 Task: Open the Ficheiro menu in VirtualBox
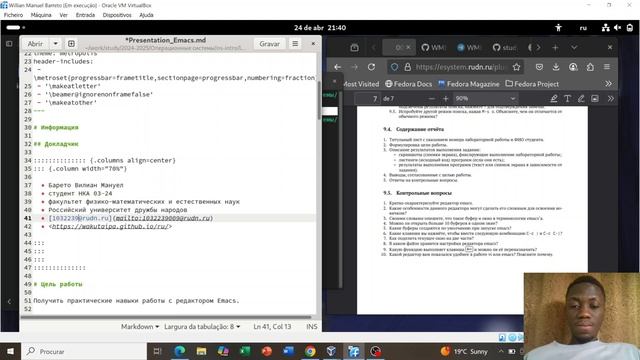click(x=13, y=15)
